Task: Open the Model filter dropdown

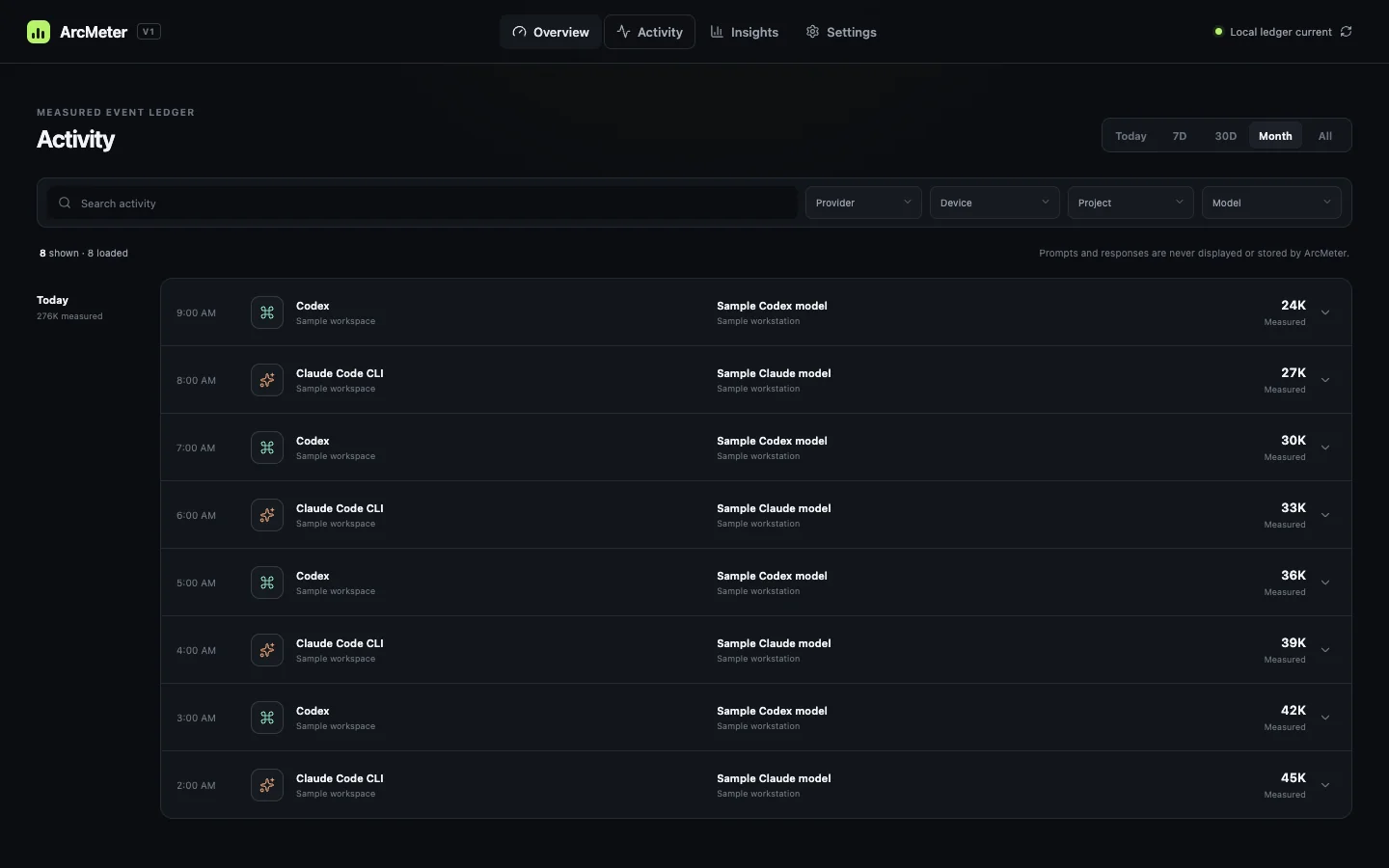Action: pyautogui.click(x=1271, y=203)
